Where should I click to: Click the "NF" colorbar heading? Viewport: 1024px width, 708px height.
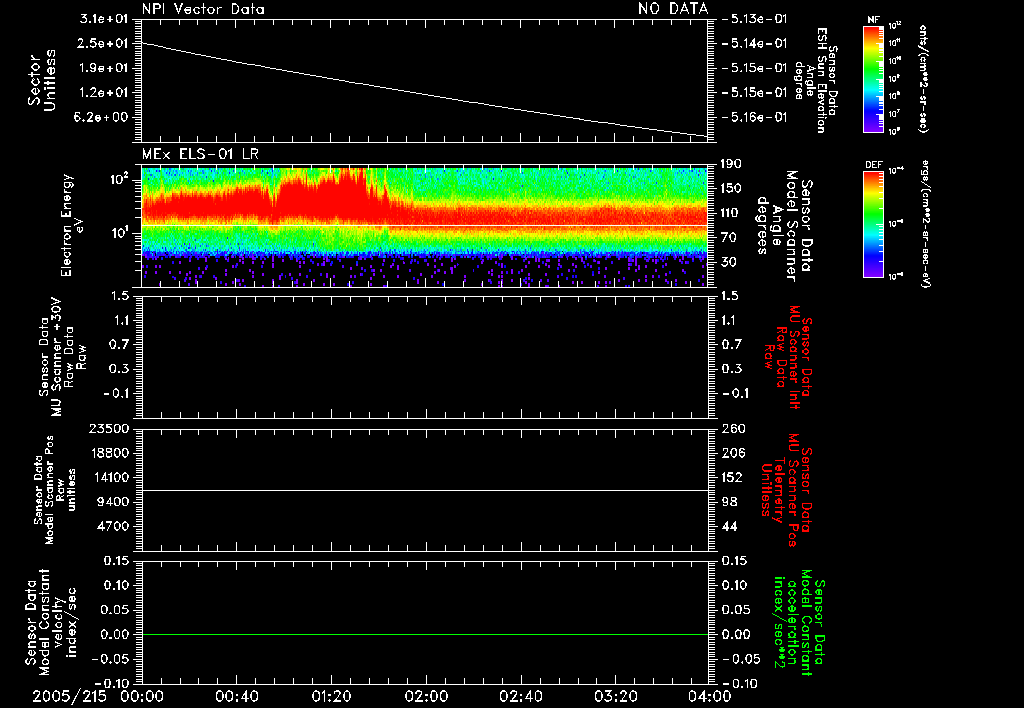(x=873, y=20)
